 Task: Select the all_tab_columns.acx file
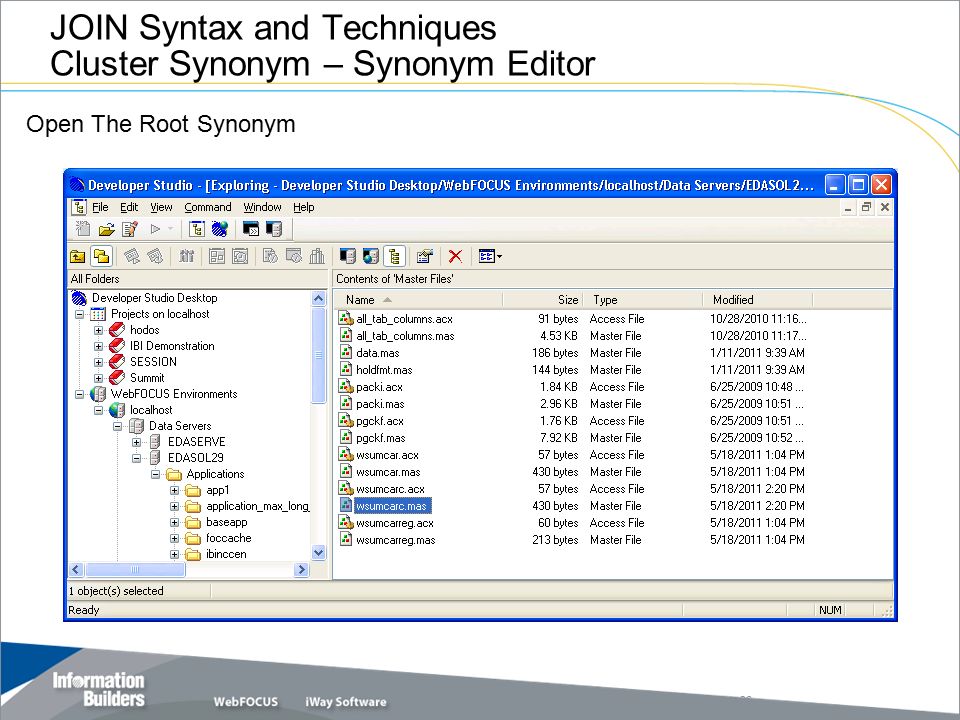[404, 319]
